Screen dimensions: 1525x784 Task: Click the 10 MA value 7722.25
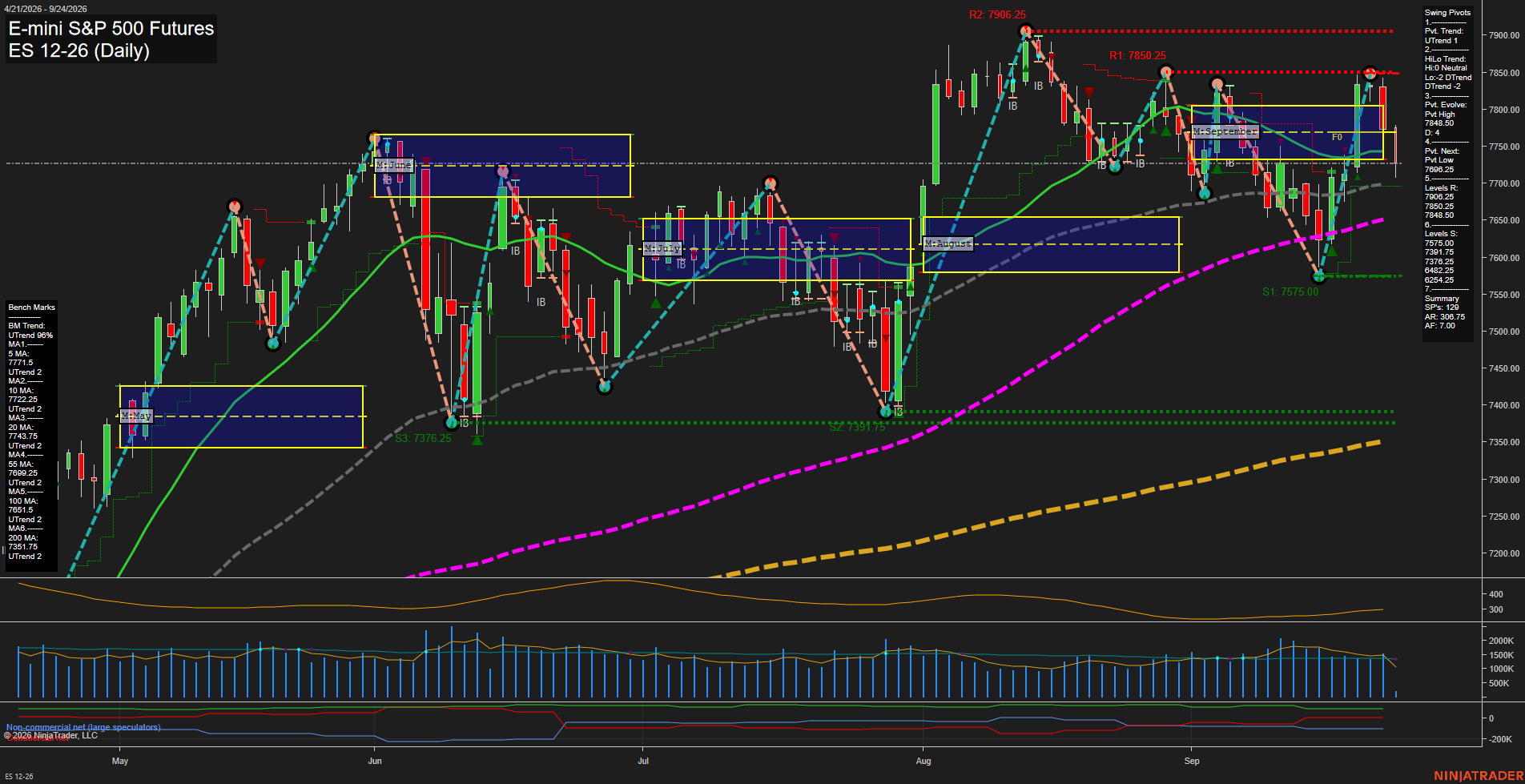point(23,400)
